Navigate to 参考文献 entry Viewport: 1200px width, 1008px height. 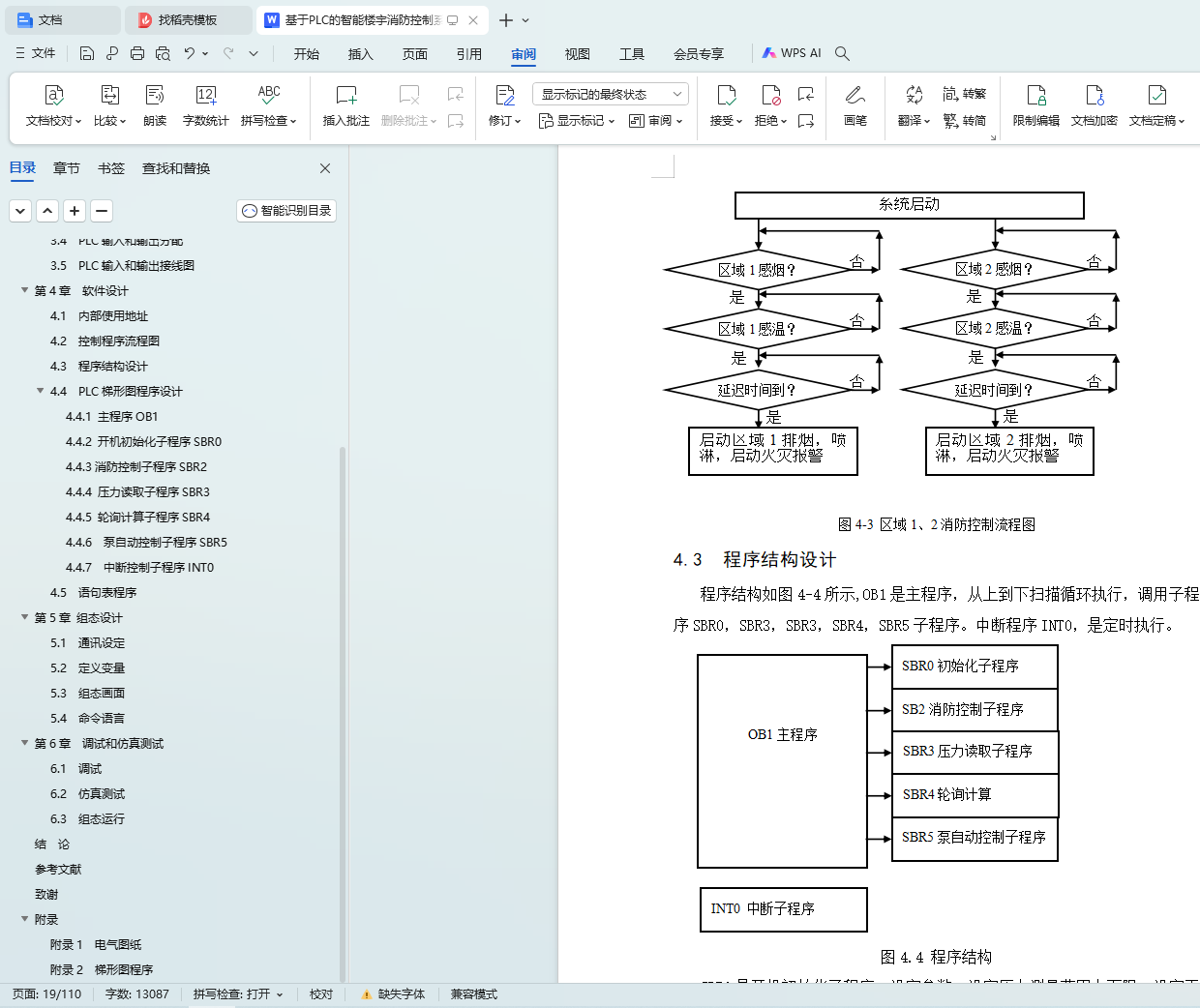tap(58, 869)
